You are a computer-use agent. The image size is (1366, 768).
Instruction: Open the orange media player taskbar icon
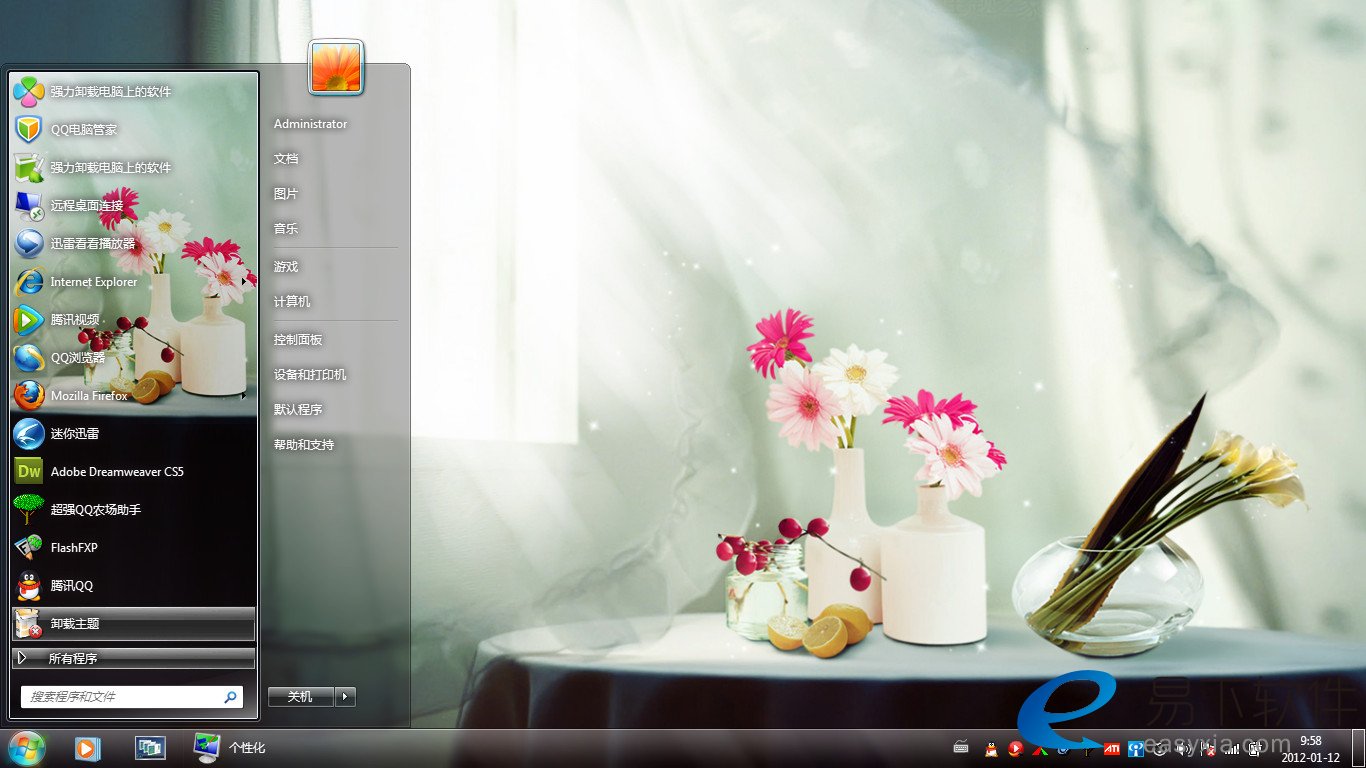[88, 747]
